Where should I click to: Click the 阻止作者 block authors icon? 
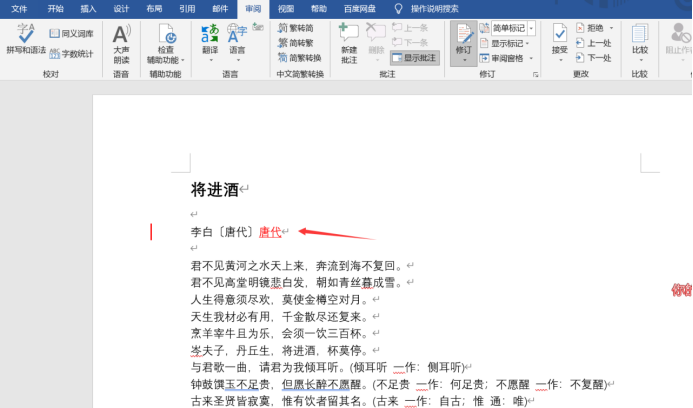pos(680,33)
